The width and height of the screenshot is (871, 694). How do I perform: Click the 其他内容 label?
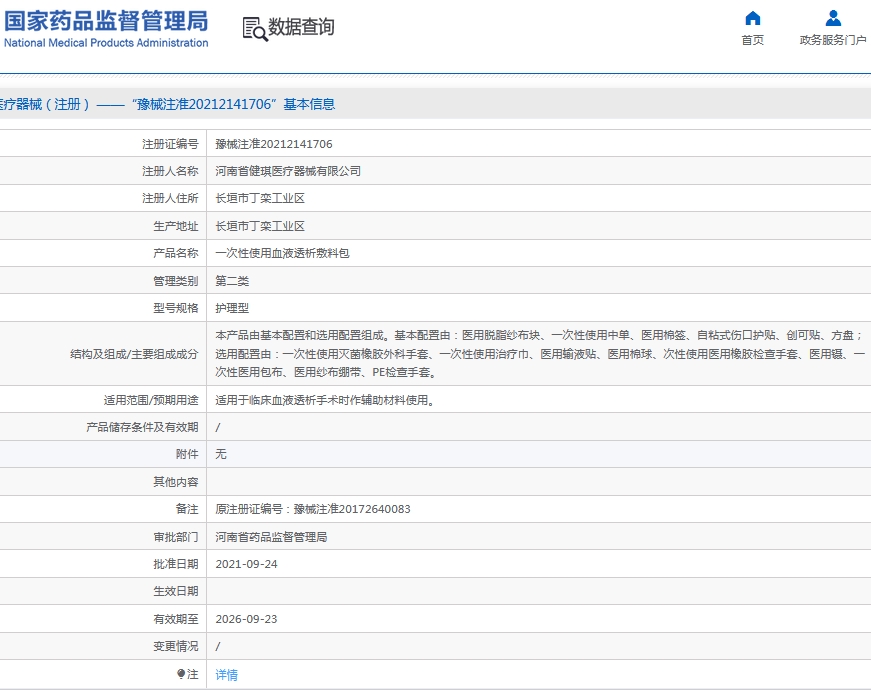(x=176, y=482)
